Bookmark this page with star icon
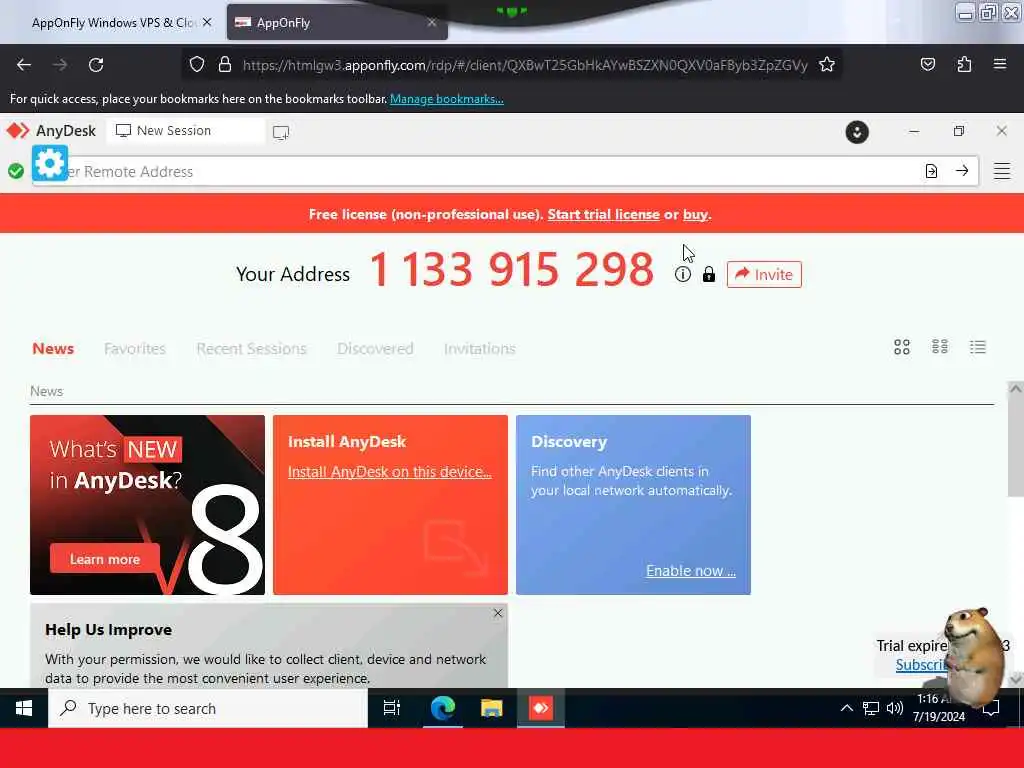This screenshot has height=768, width=1024. [x=827, y=65]
